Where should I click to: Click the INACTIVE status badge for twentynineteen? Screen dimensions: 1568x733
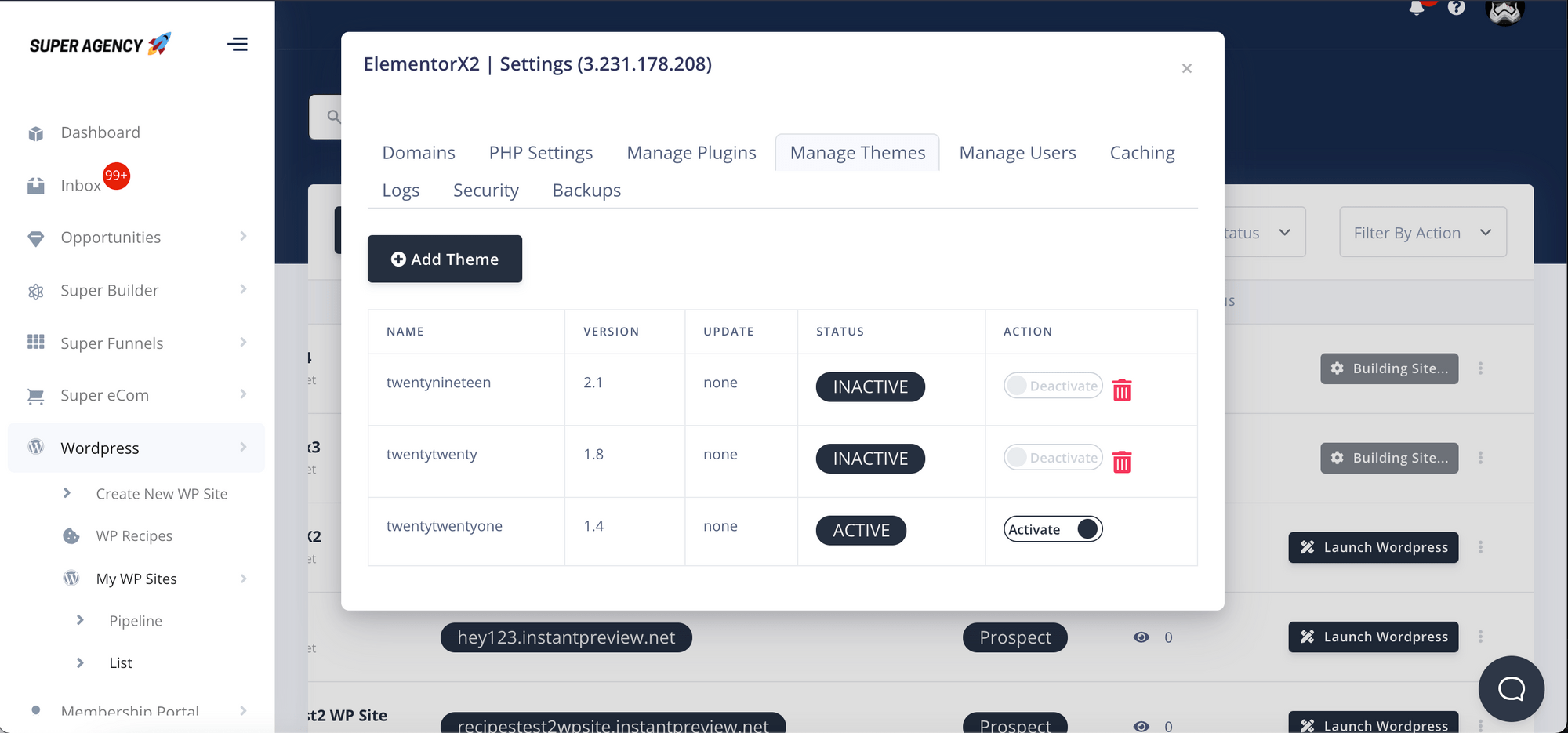coord(870,386)
